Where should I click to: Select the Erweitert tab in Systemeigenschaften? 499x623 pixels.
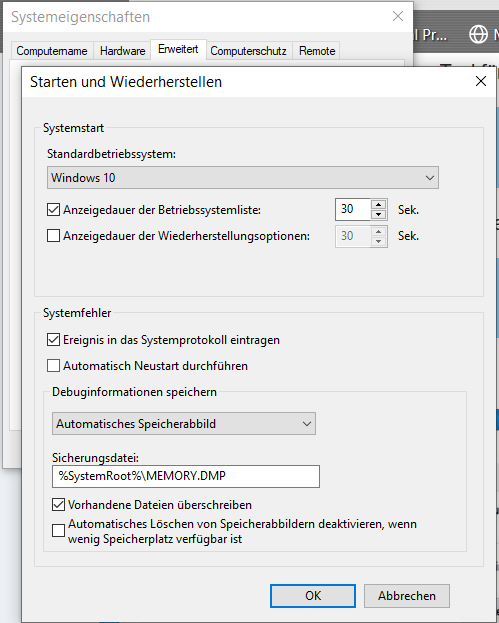point(178,49)
